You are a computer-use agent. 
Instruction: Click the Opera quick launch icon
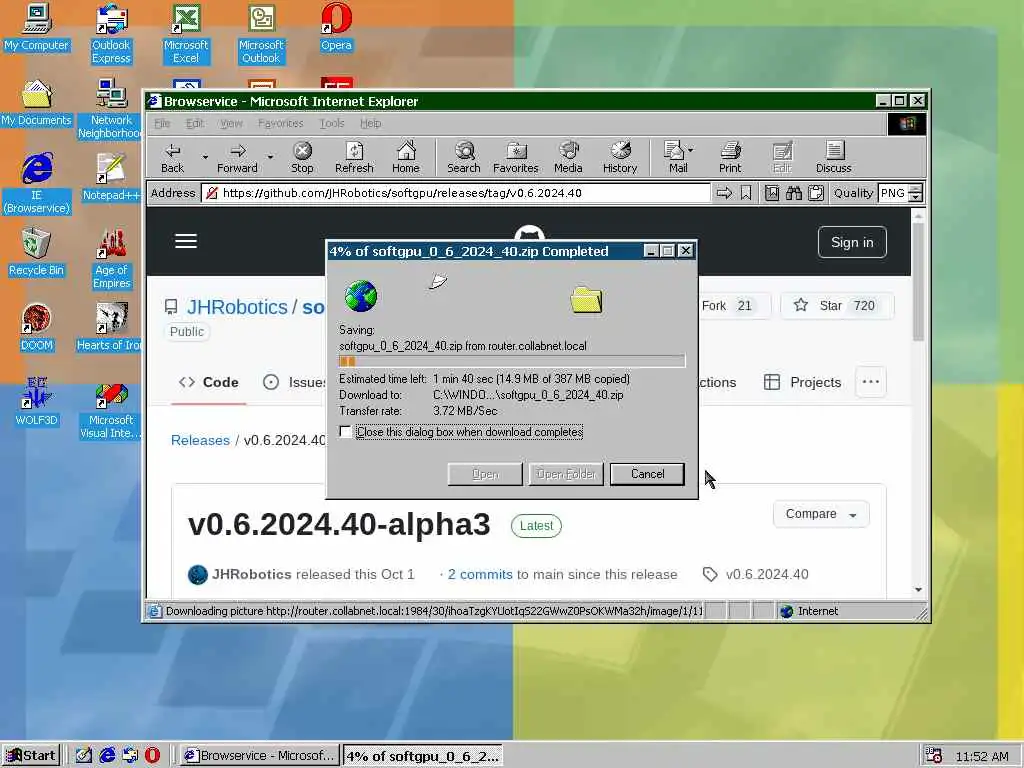pyautogui.click(x=152, y=756)
